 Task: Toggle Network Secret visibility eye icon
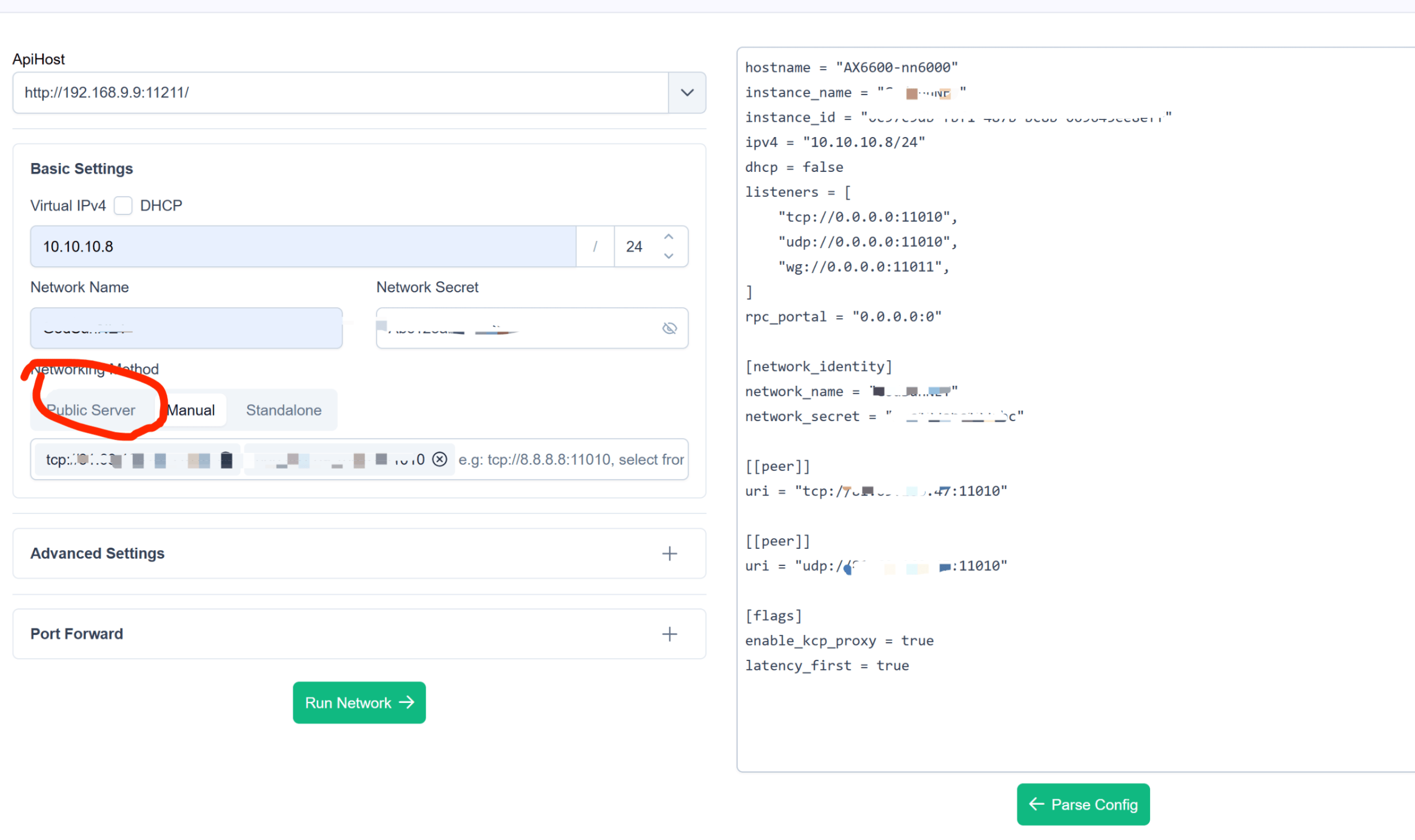click(669, 328)
